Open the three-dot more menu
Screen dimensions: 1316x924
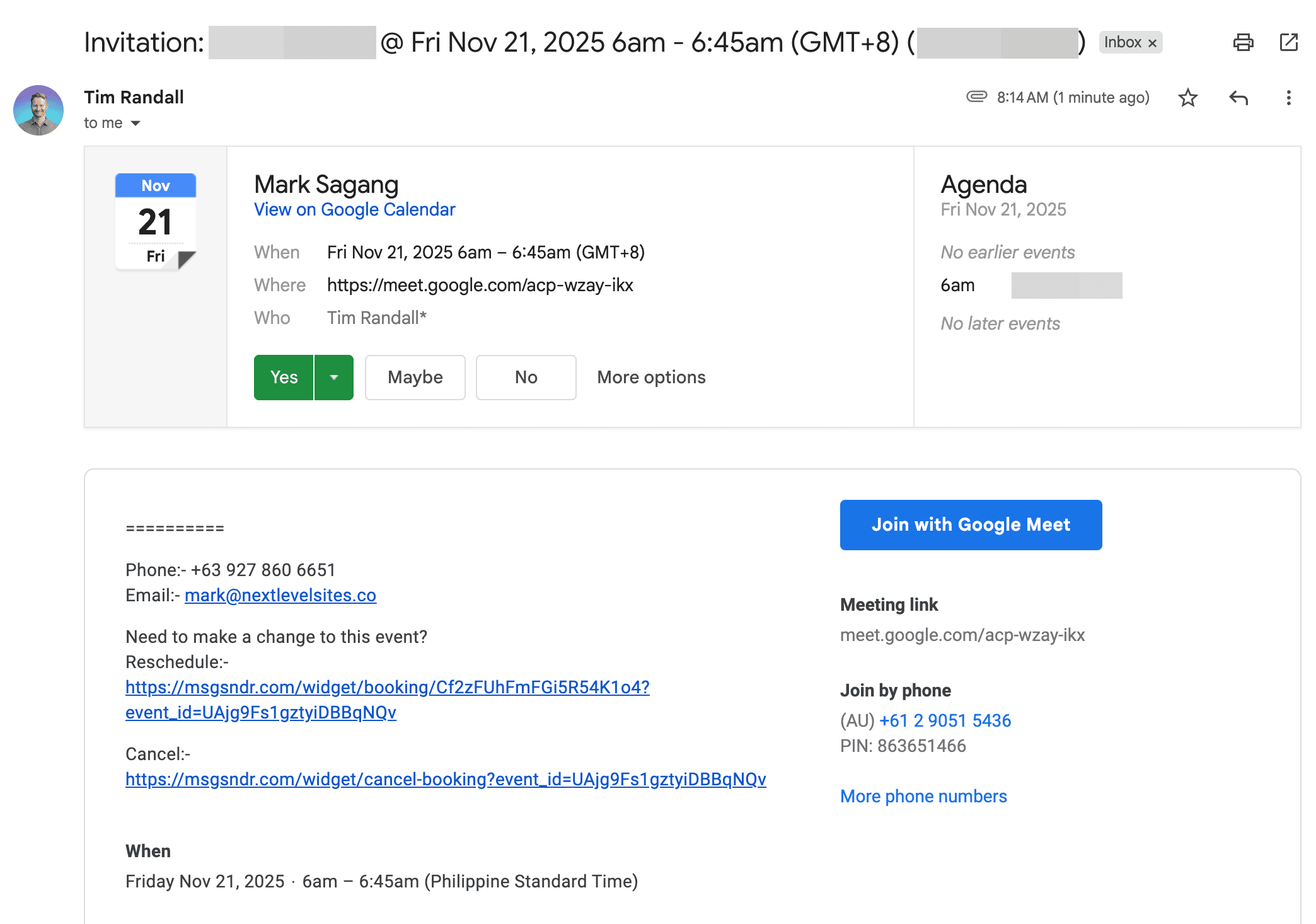tap(1288, 98)
